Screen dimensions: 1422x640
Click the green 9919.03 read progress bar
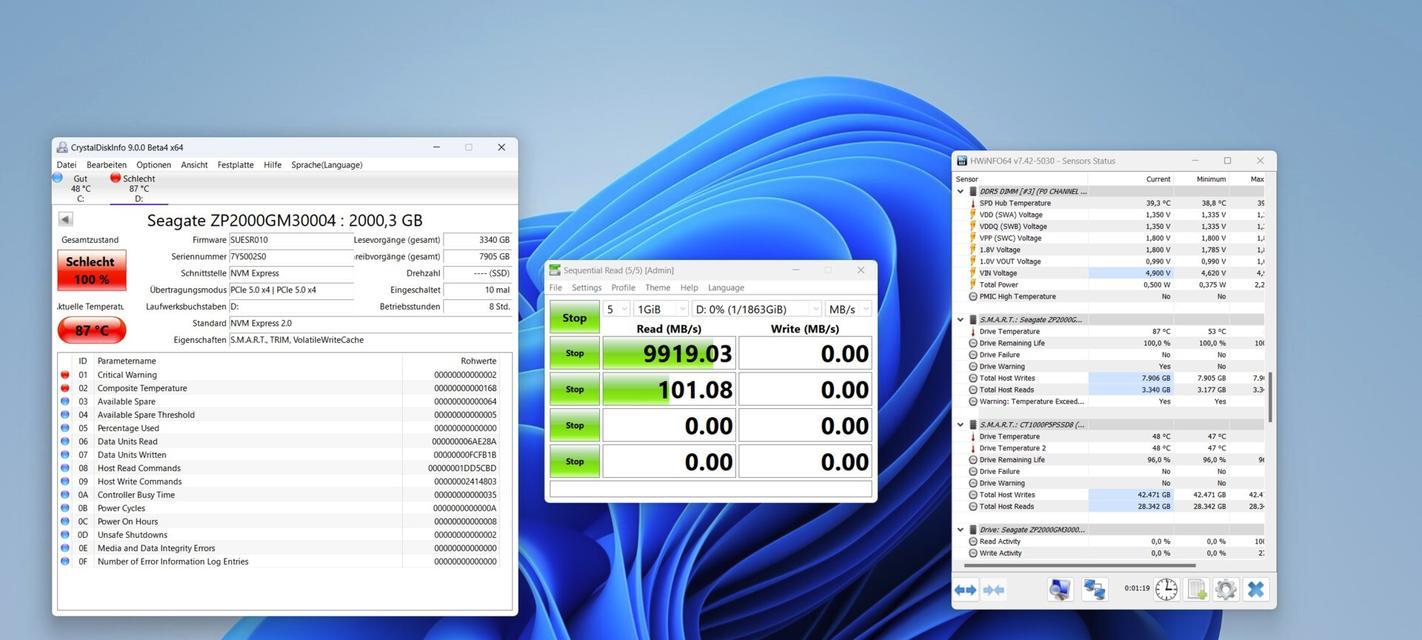669,353
